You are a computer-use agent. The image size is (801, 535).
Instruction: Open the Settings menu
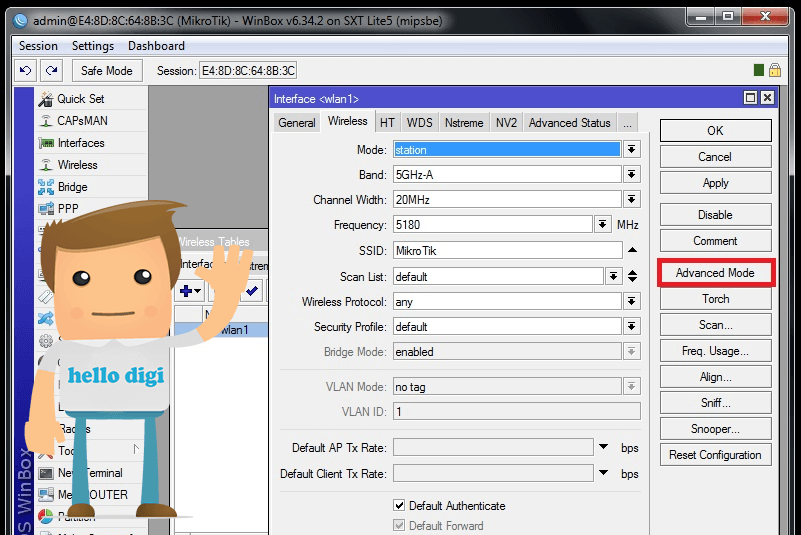point(93,46)
